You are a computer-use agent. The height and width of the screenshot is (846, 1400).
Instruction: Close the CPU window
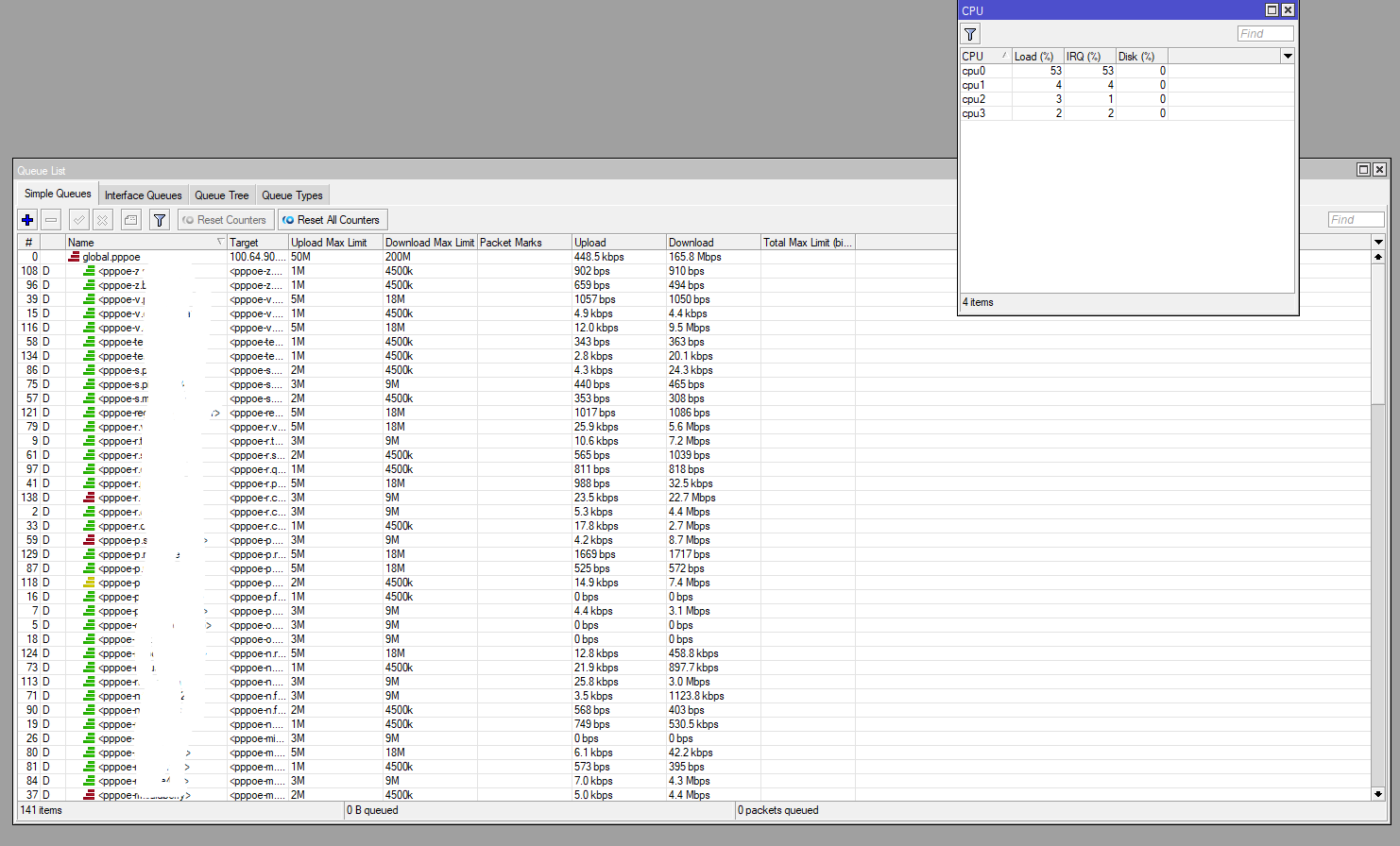[x=1288, y=10]
